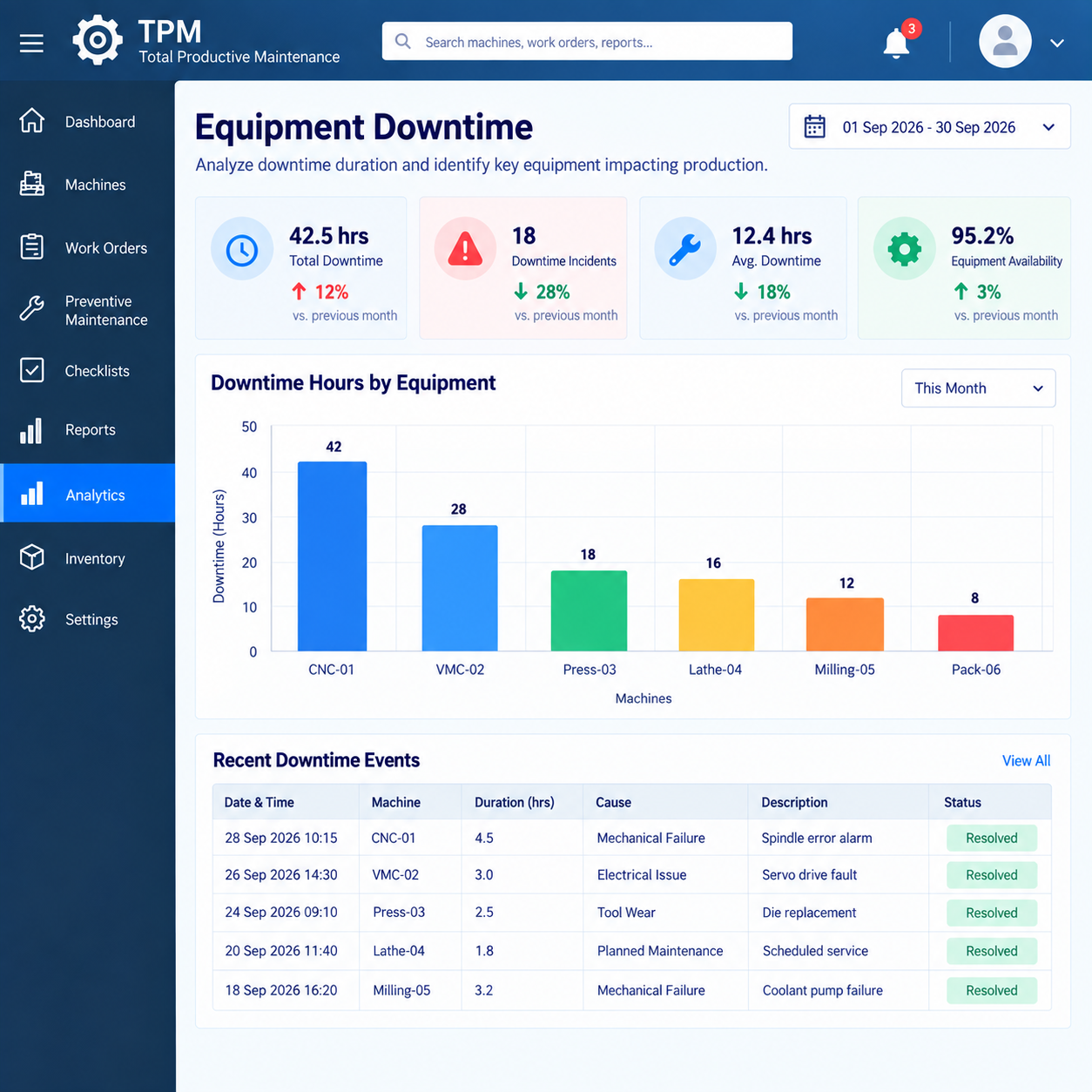1092x1092 pixels.
Task: Click the Duration (hrs) column header
Action: (515, 802)
